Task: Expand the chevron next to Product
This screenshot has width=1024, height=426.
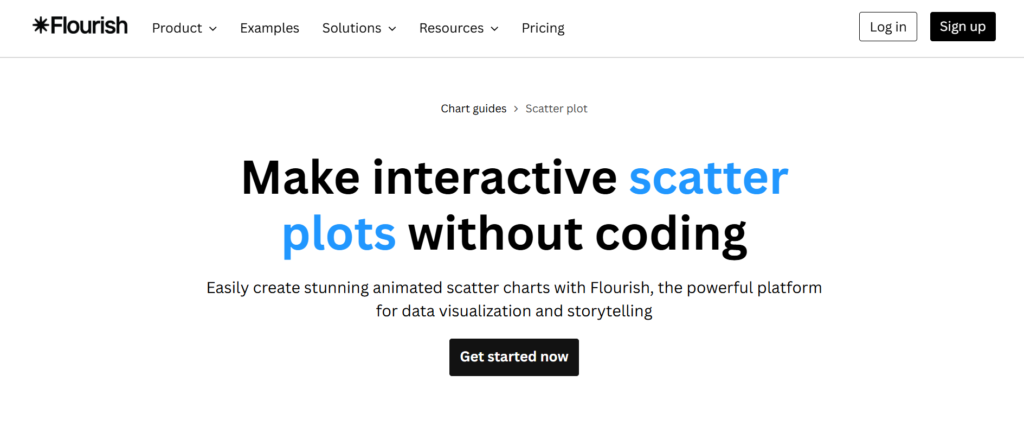Action: pyautogui.click(x=212, y=29)
